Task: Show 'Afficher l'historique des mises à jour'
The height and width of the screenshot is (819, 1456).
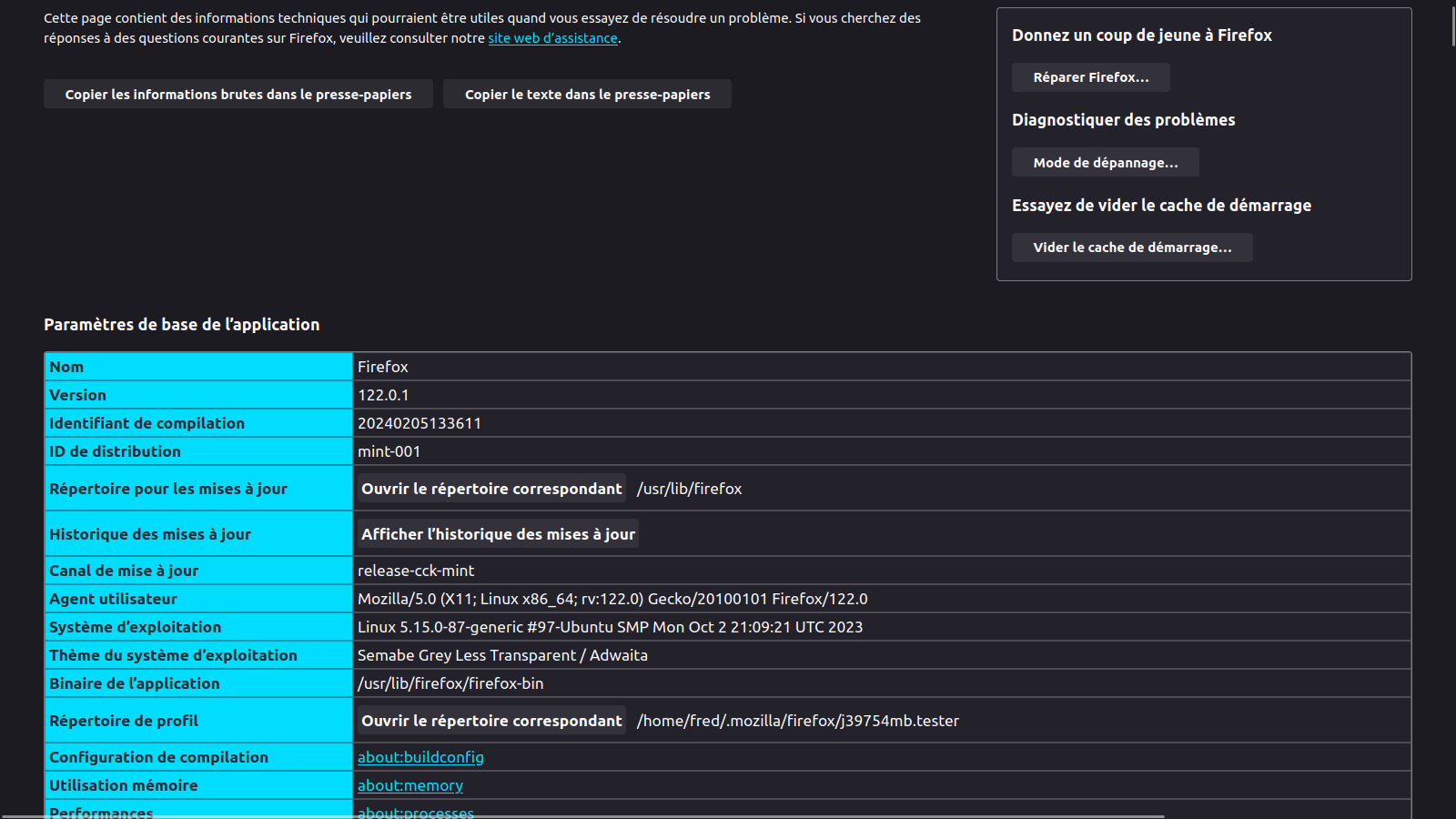Action: [498, 534]
